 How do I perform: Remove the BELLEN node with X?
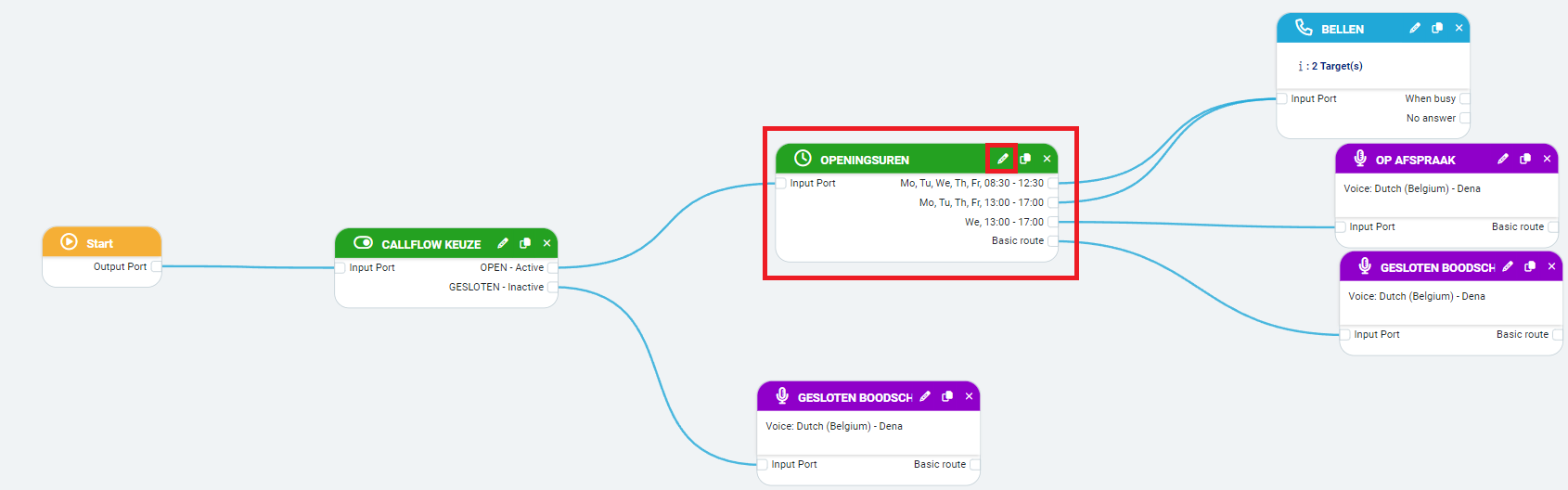[x=1459, y=28]
